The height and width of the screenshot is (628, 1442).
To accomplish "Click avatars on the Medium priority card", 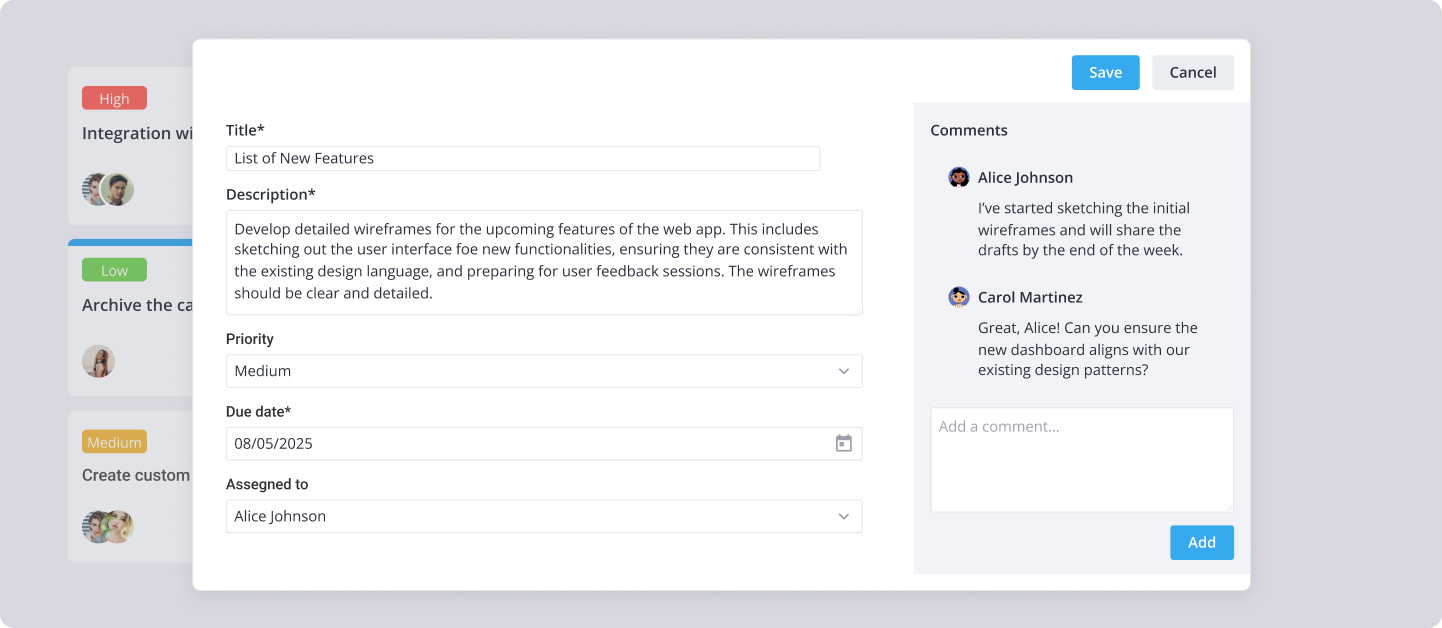I will click(x=108, y=526).
